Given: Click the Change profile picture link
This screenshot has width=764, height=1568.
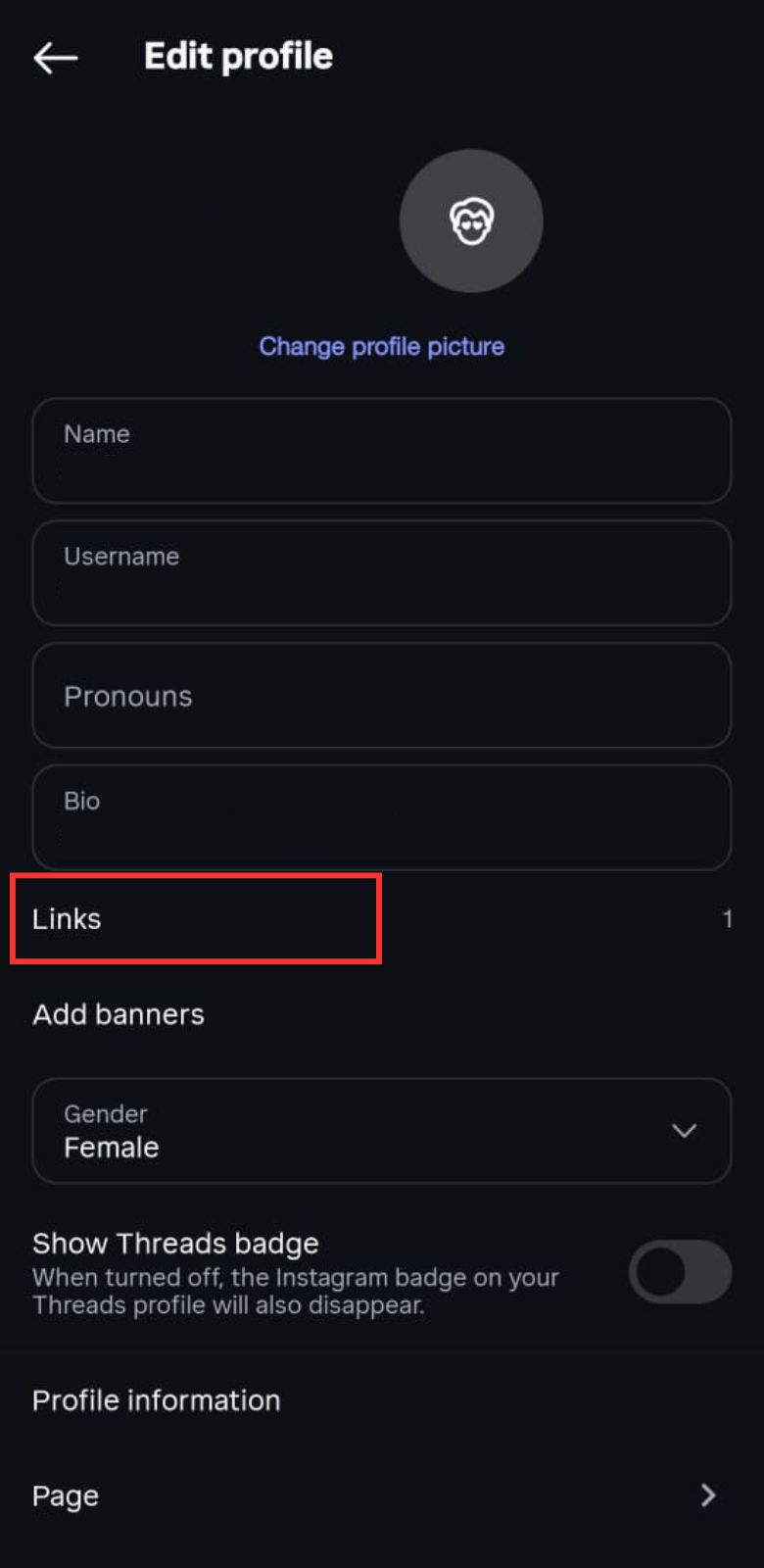Looking at the screenshot, I should click(x=381, y=346).
